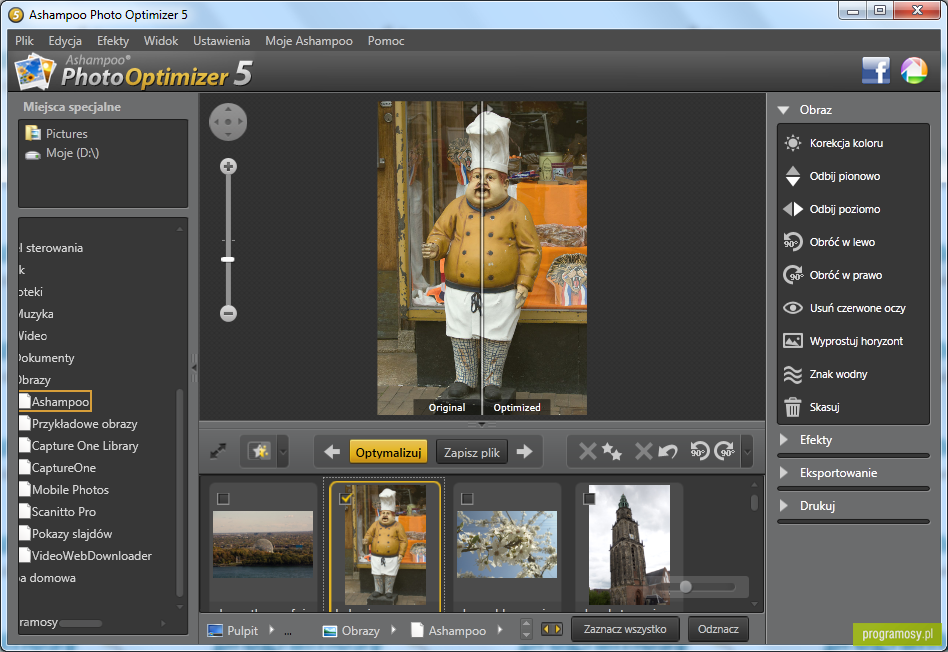948x652 pixels.
Task: Open the Picasa upload icon
Action: (x=914, y=71)
